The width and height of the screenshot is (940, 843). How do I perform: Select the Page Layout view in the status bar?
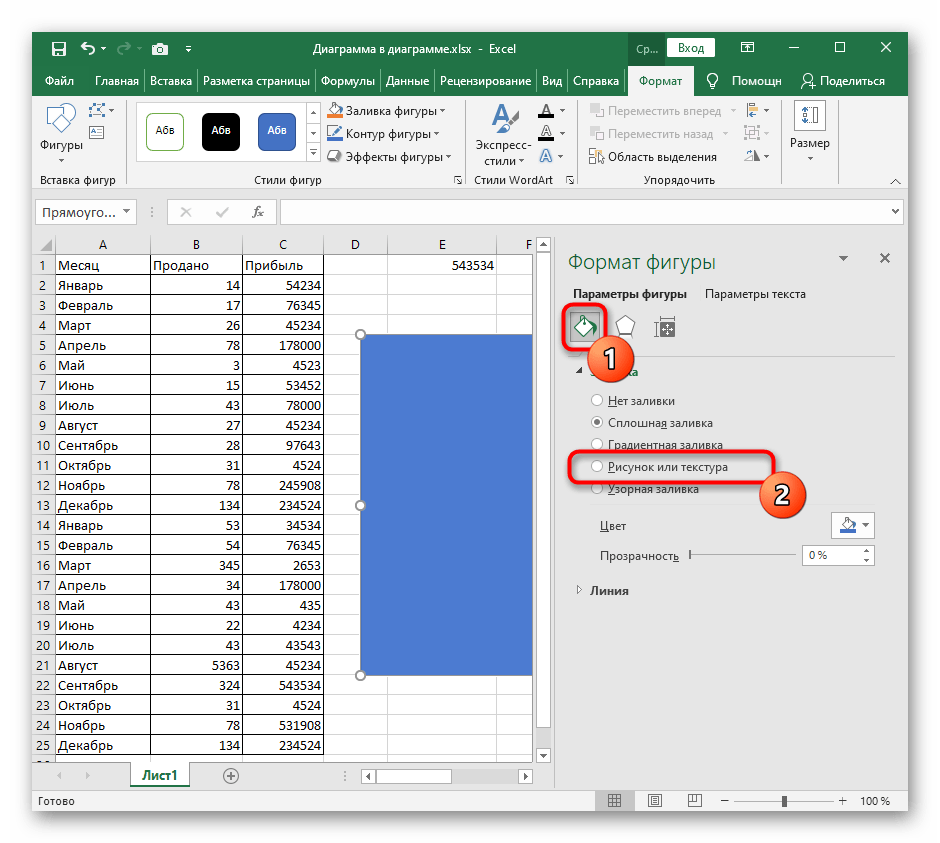(x=655, y=800)
